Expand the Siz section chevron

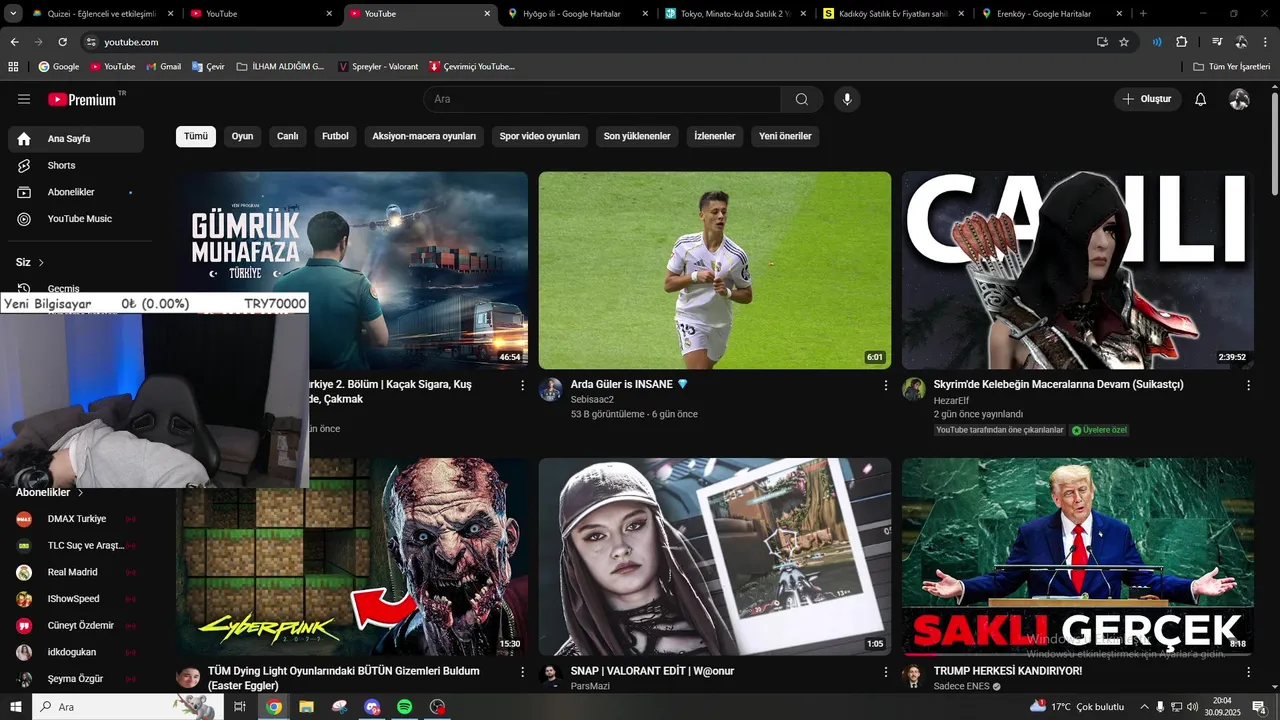point(41,262)
